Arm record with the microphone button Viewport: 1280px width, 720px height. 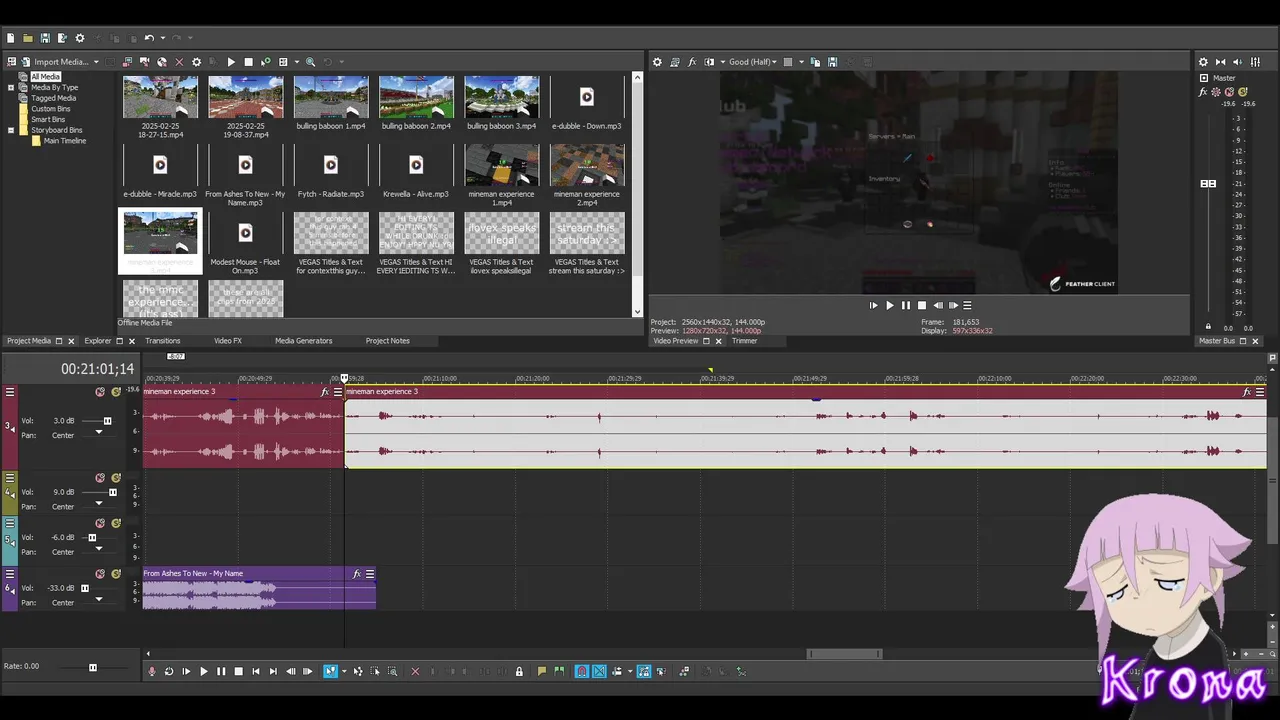tap(152, 671)
